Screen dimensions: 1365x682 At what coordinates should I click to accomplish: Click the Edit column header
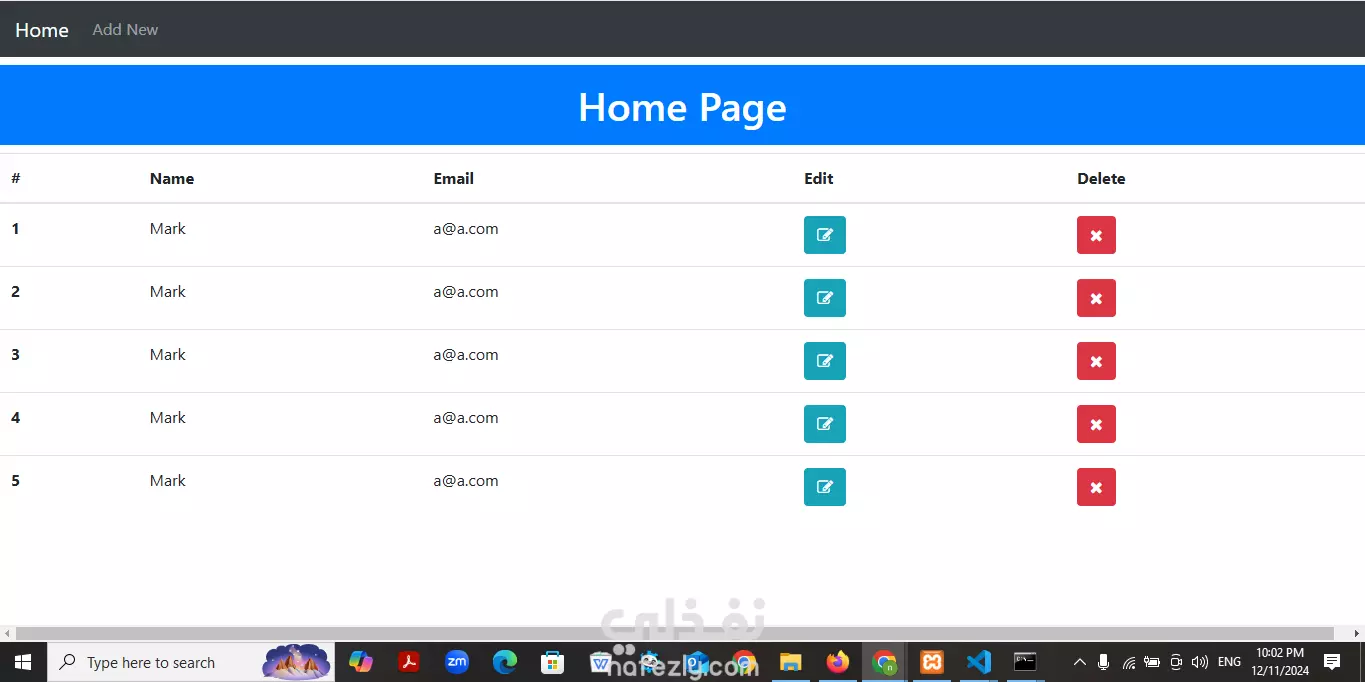coord(818,179)
